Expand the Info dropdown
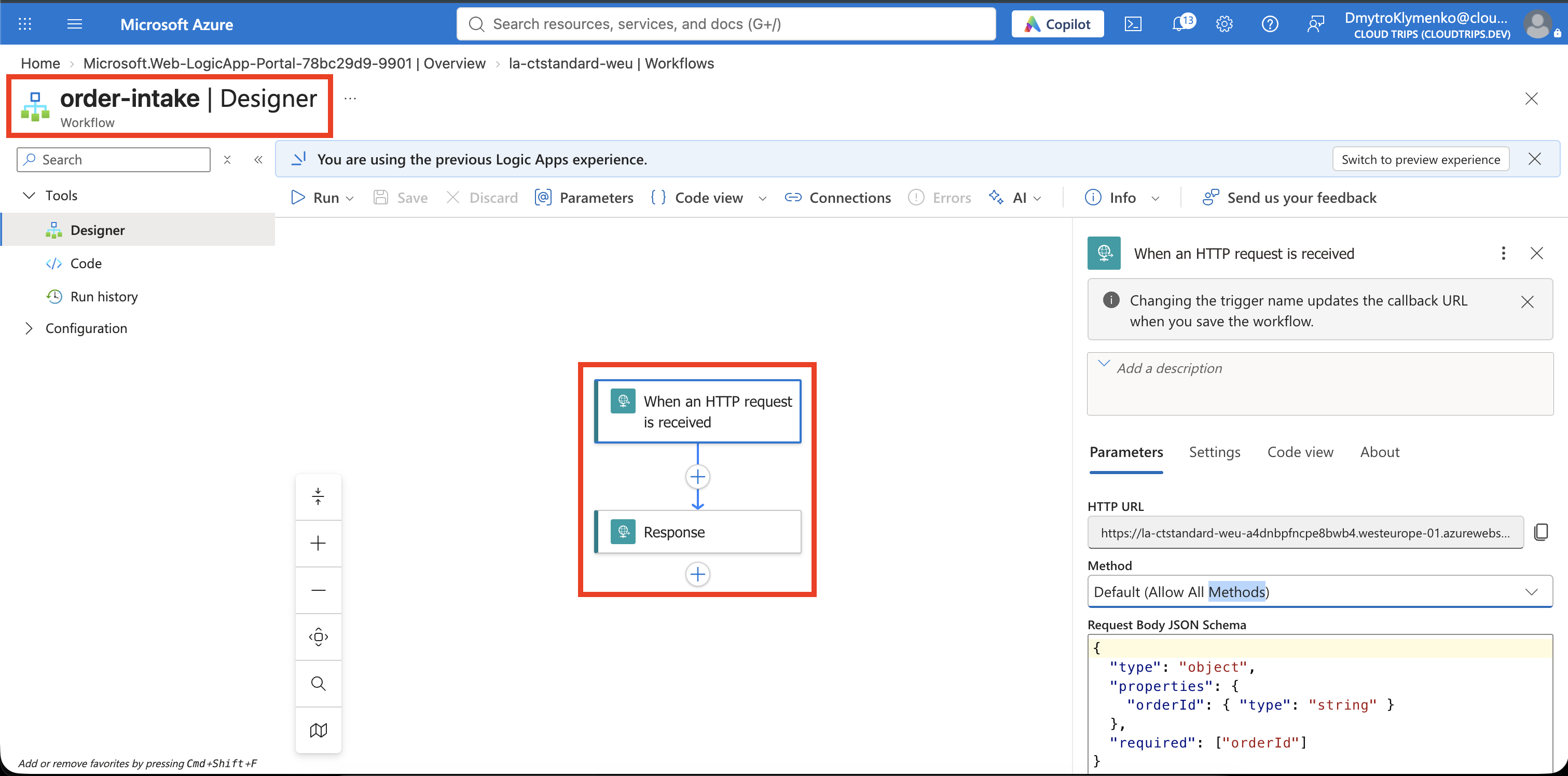The image size is (1568, 776). (x=1154, y=199)
